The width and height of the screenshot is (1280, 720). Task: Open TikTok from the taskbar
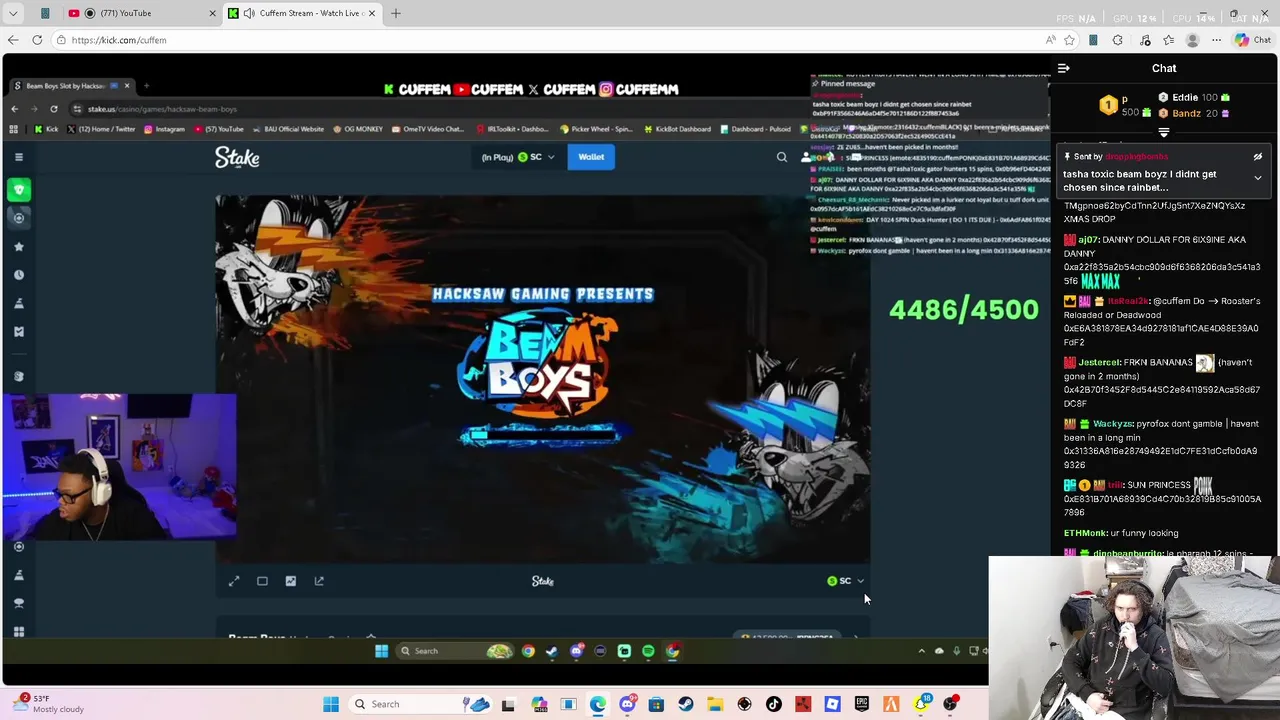pos(773,704)
